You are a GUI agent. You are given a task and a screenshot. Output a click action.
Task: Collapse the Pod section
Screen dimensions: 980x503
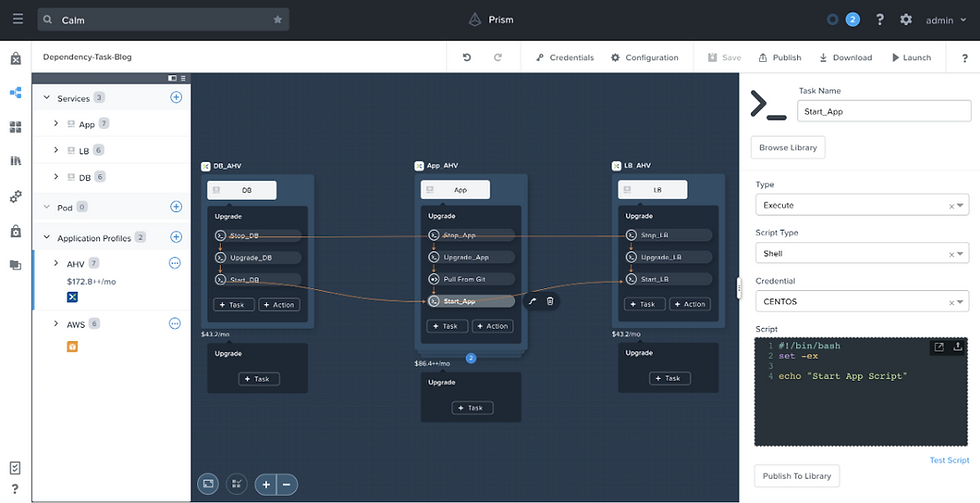pyautogui.click(x=46, y=207)
